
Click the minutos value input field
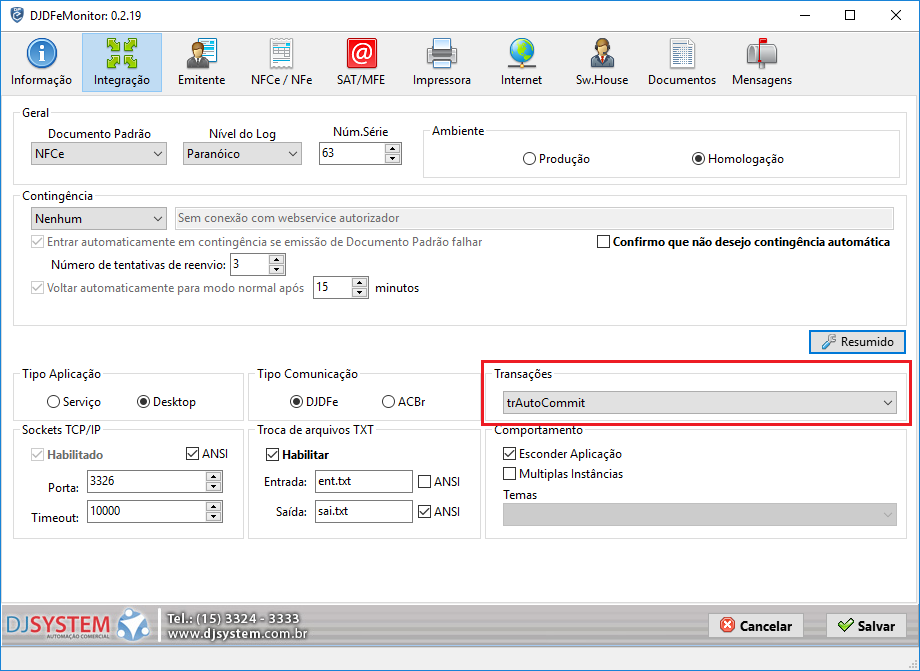pos(333,287)
